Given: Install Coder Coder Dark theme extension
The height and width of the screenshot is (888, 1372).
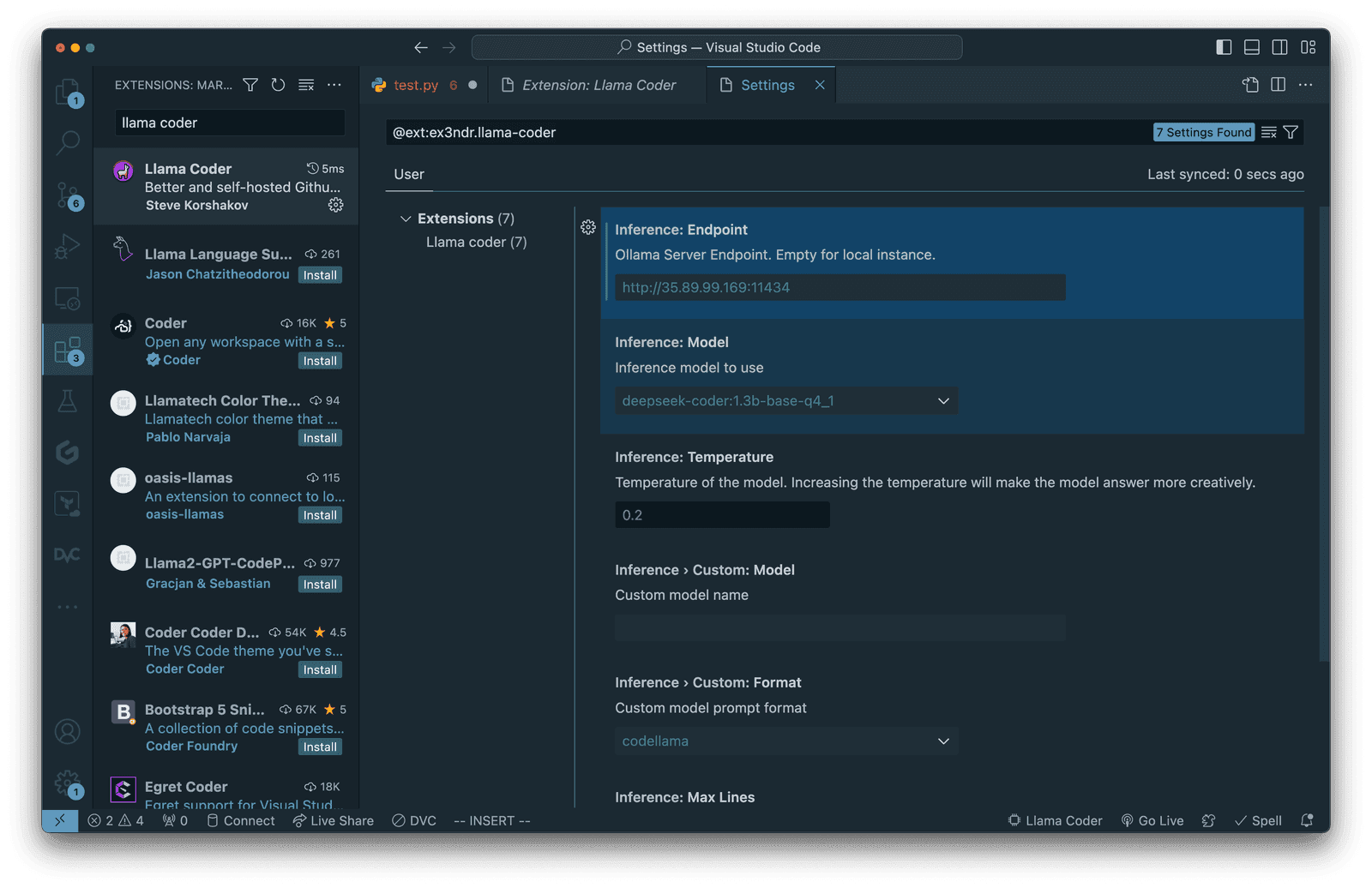Looking at the screenshot, I should (x=320, y=669).
